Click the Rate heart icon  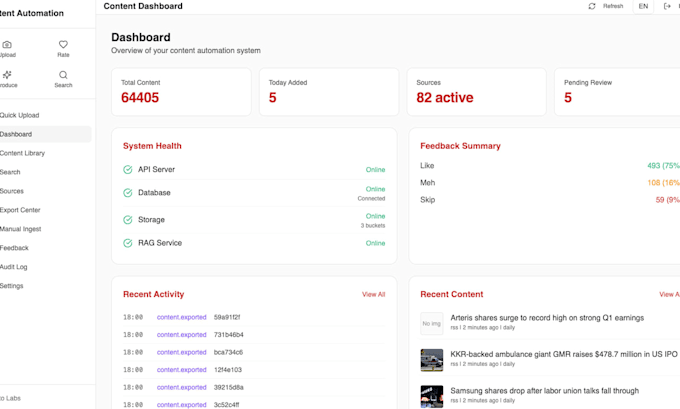coord(63,44)
